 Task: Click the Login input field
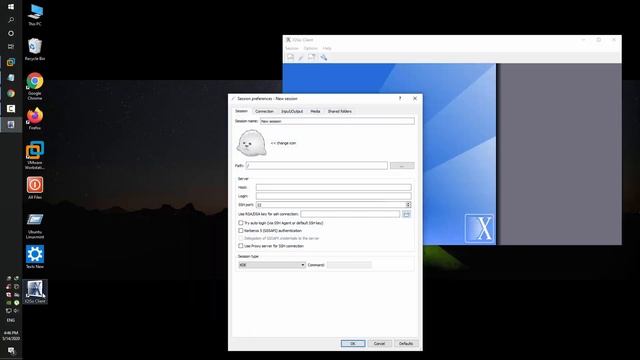[x=333, y=196]
